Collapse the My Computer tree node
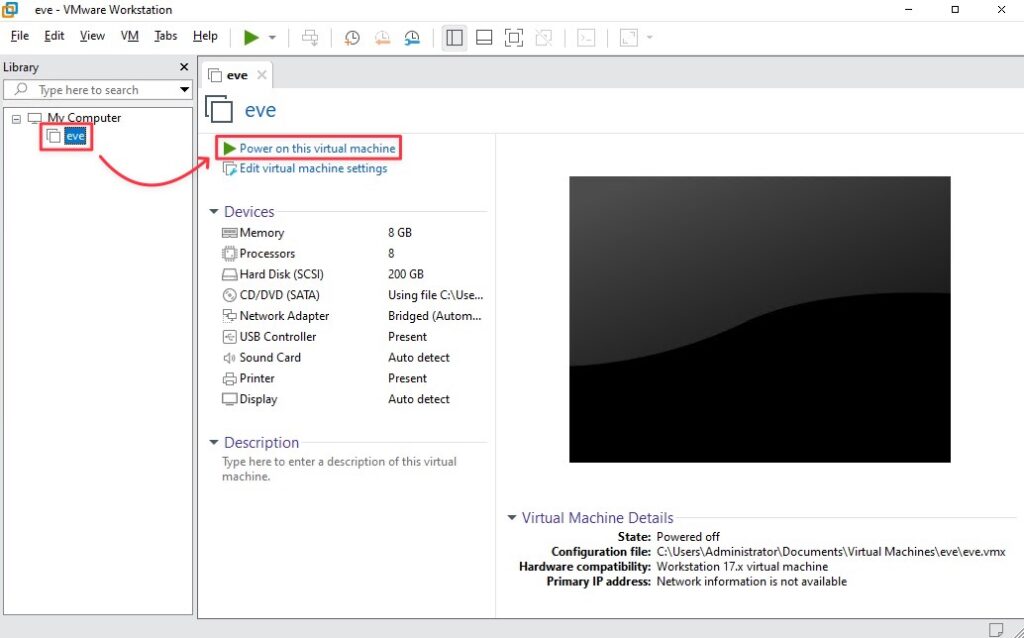Screen dimensions: 1024x638 [16, 119]
